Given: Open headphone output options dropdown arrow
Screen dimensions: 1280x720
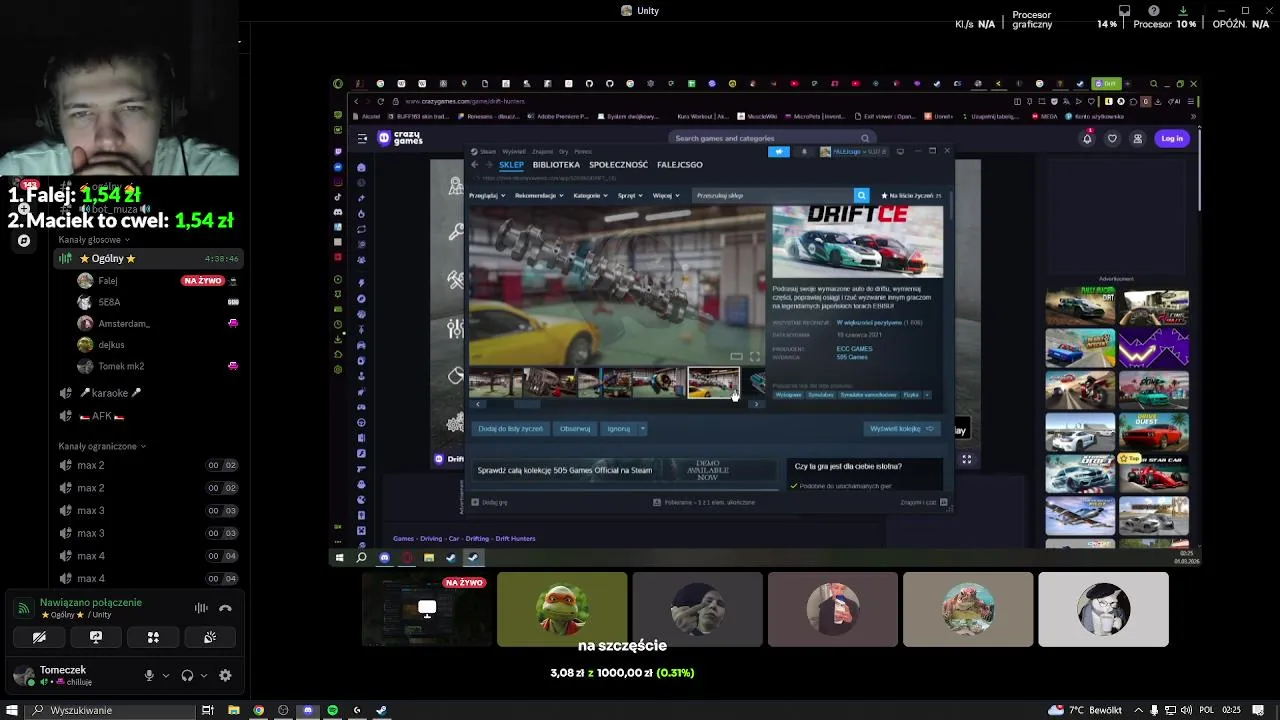Looking at the screenshot, I should pos(204,676).
